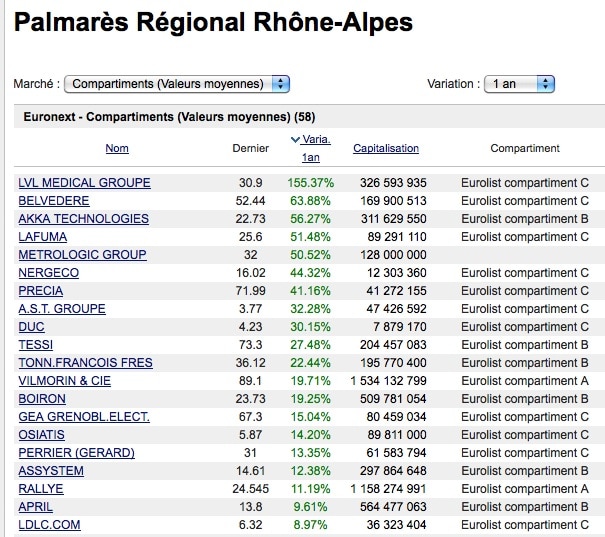The height and width of the screenshot is (537, 605).
Task: Click the sort-descending arrow beside Varia.
Action: (x=295, y=139)
